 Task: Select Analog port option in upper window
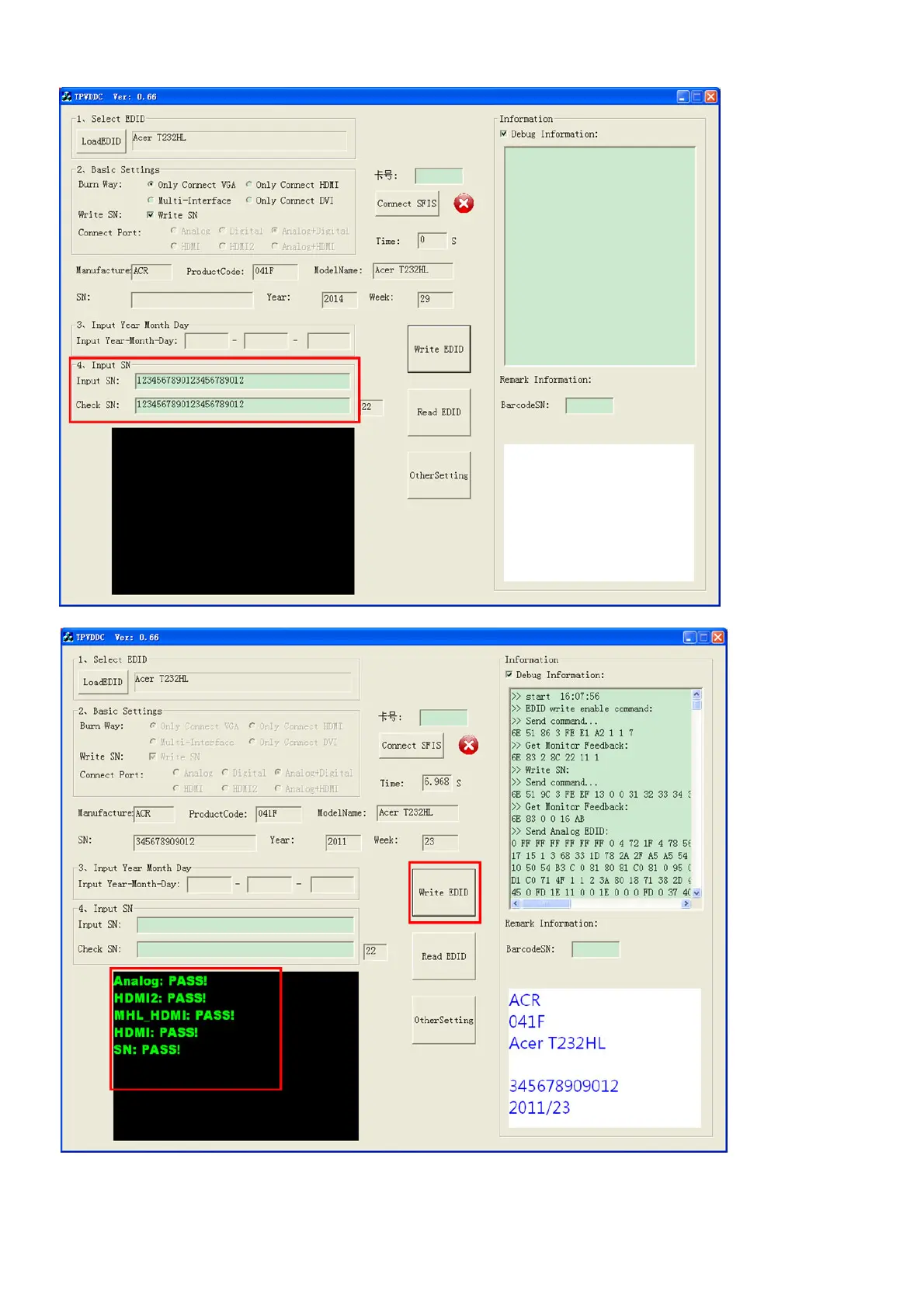pos(190,231)
